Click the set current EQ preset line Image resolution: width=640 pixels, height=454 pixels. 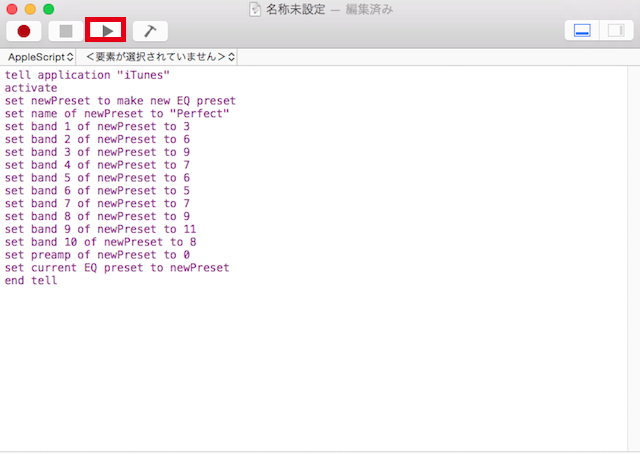pyautogui.click(x=117, y=268)
